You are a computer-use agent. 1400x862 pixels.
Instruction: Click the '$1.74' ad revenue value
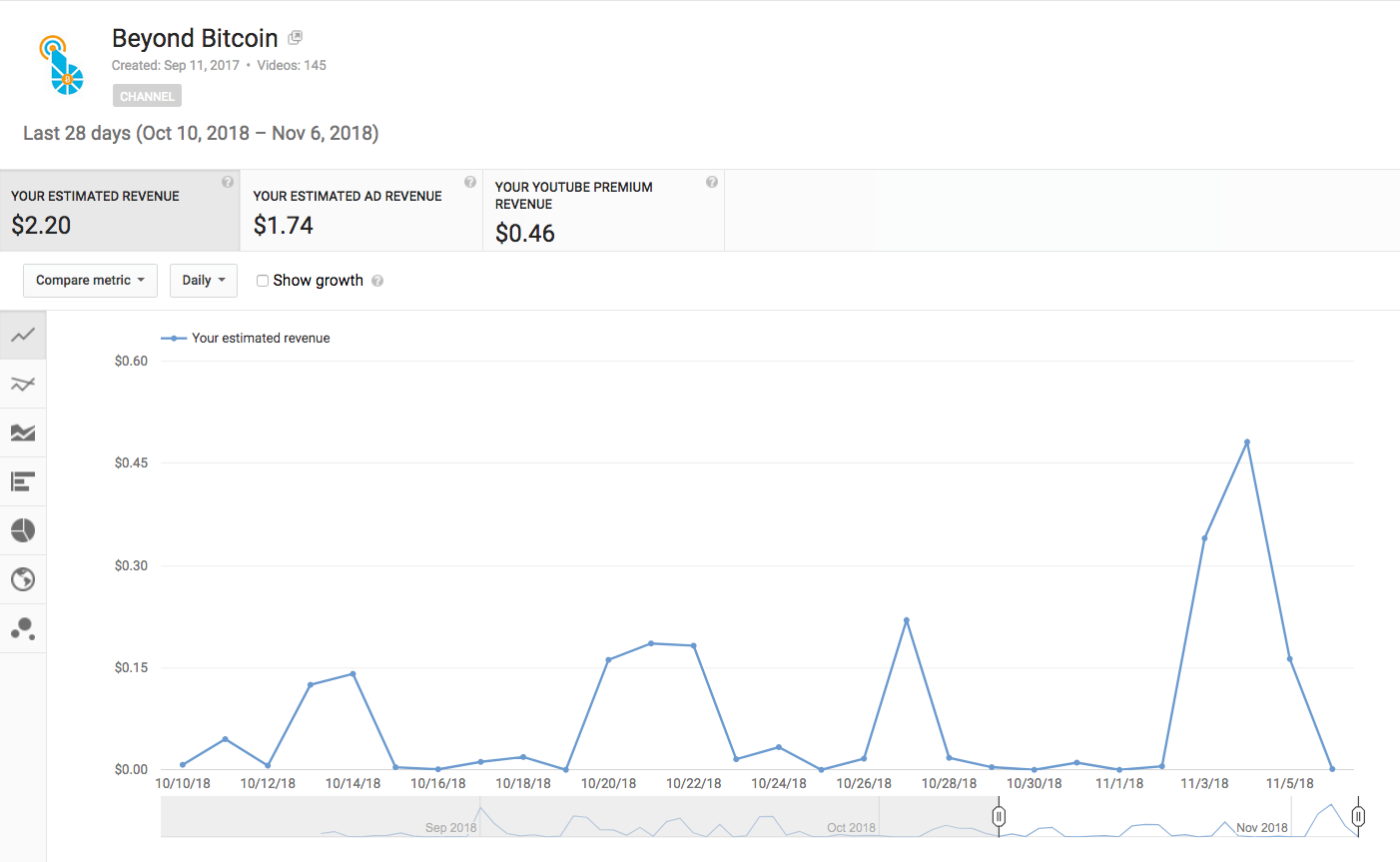284,226
